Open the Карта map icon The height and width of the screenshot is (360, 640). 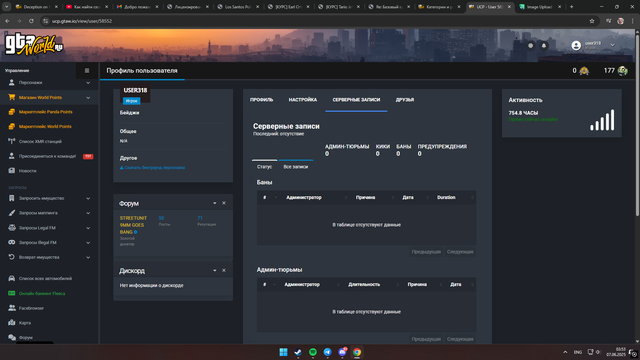tap(11, 322)
